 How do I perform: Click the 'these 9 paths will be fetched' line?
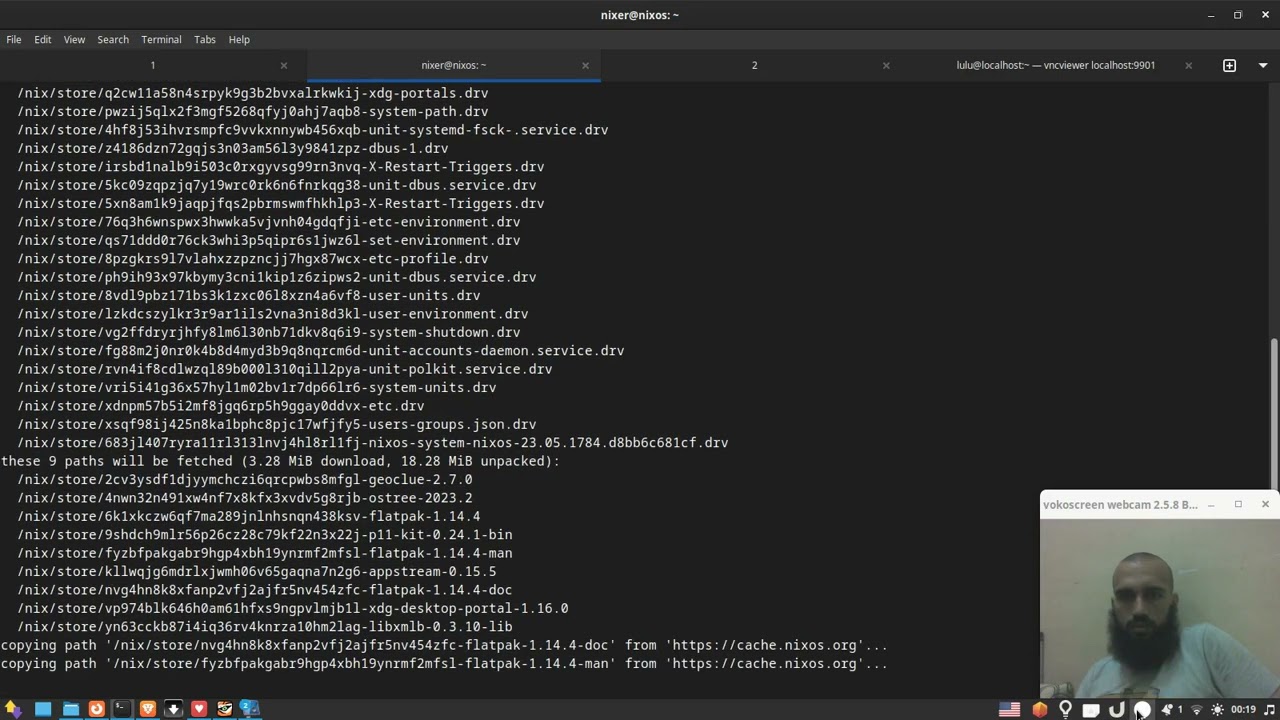coord(281,461)
